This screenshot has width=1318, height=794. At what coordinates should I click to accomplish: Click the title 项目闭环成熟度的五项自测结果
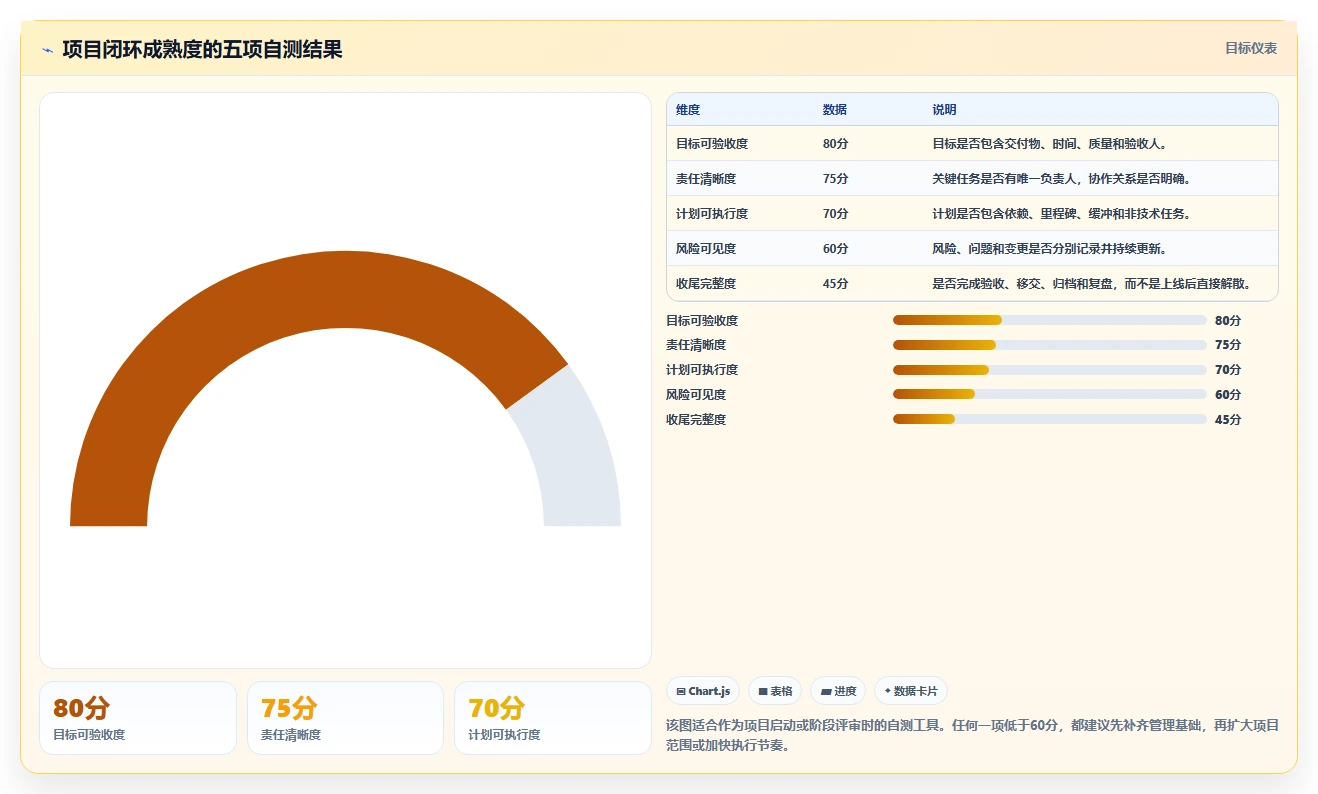202,49
